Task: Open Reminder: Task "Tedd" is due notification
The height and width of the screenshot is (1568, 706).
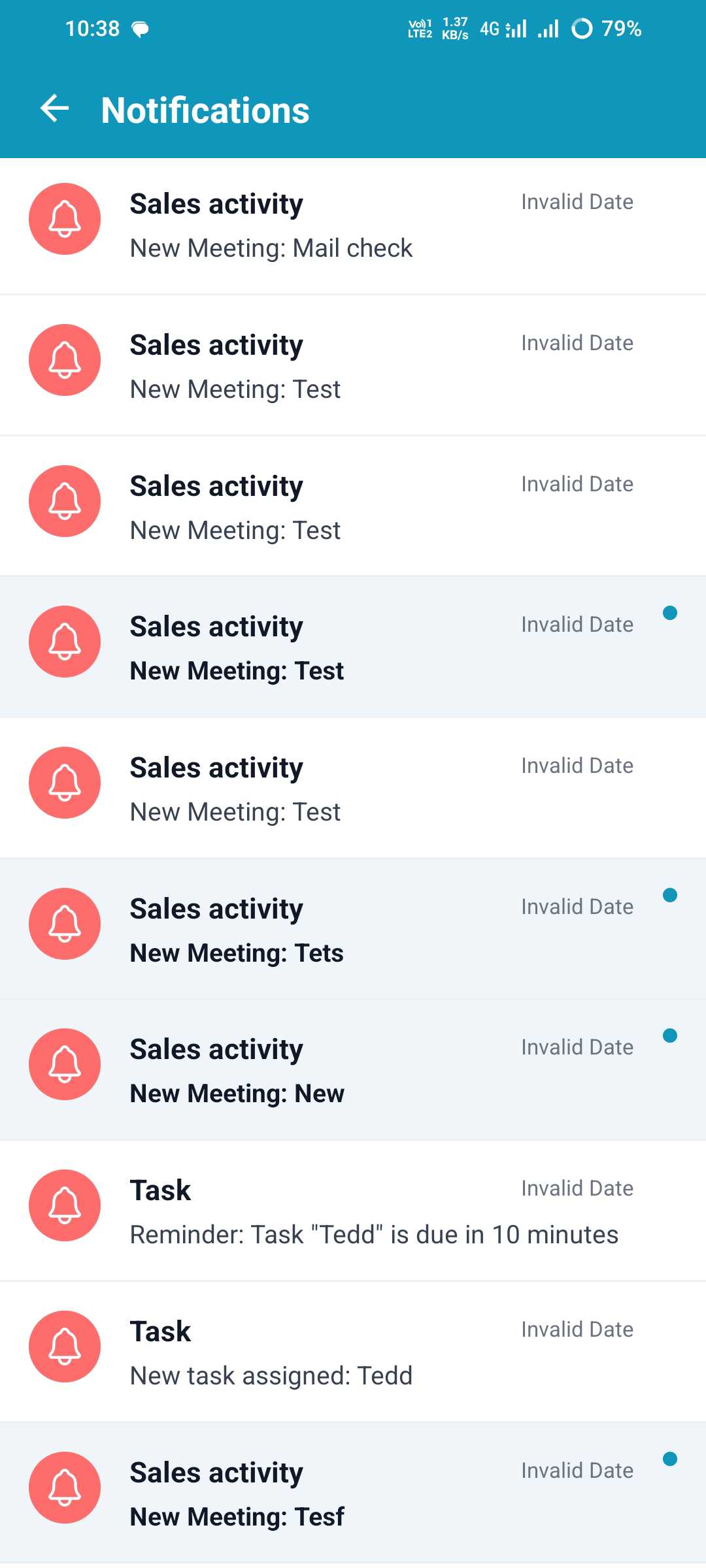Action: (x=374, y=1235)
